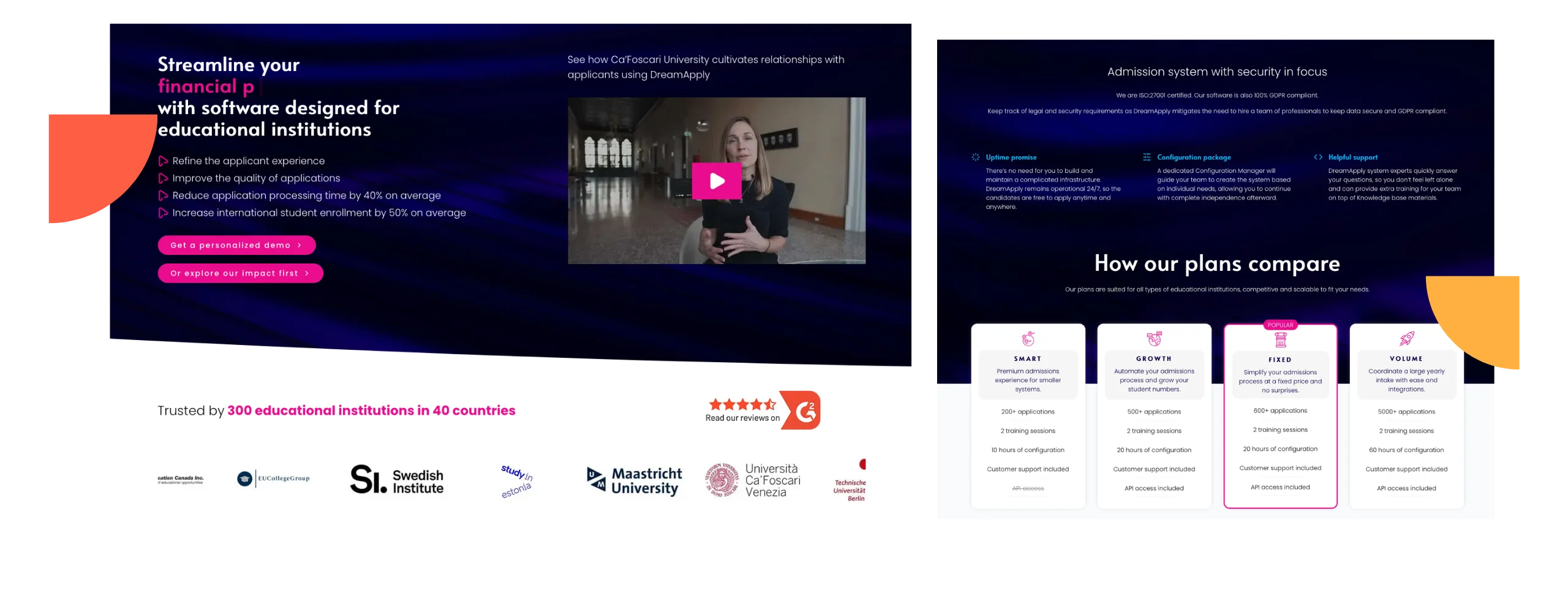Click the 'Get a personalized demo' button
Image resolution: width=1568 pixels, height=598 pixels.
(236, 245)
